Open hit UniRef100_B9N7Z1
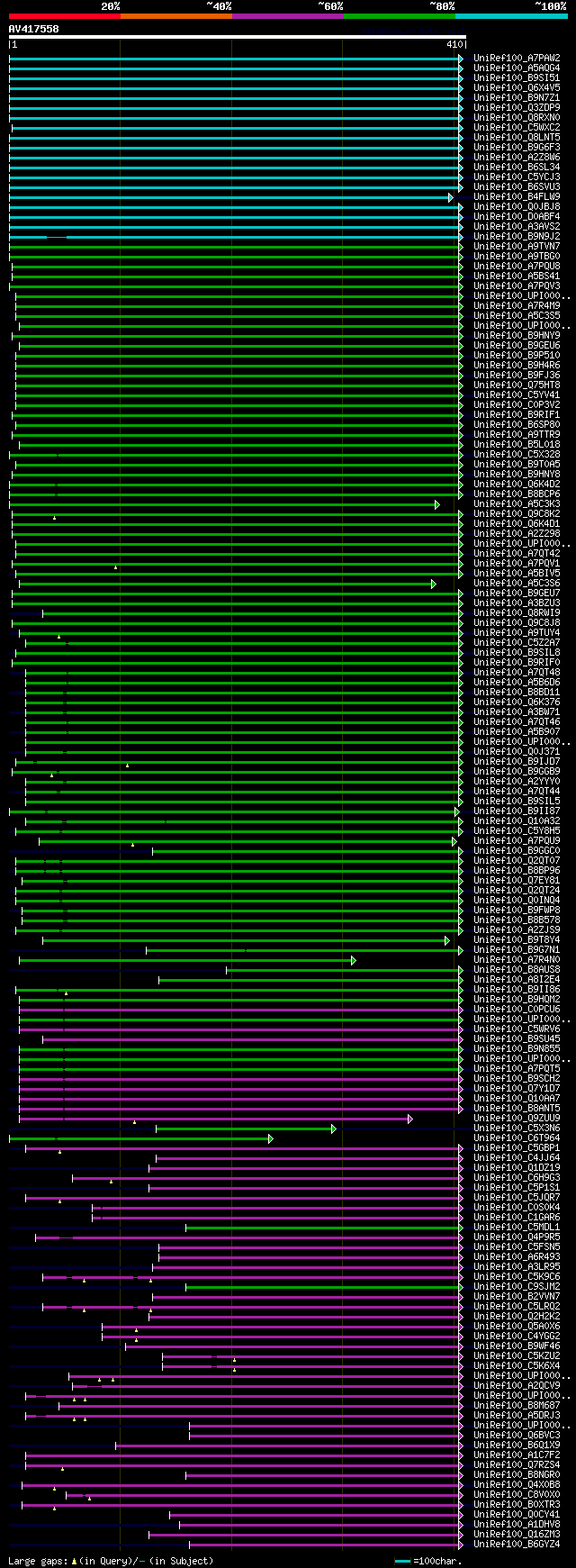 coord(517,98)
